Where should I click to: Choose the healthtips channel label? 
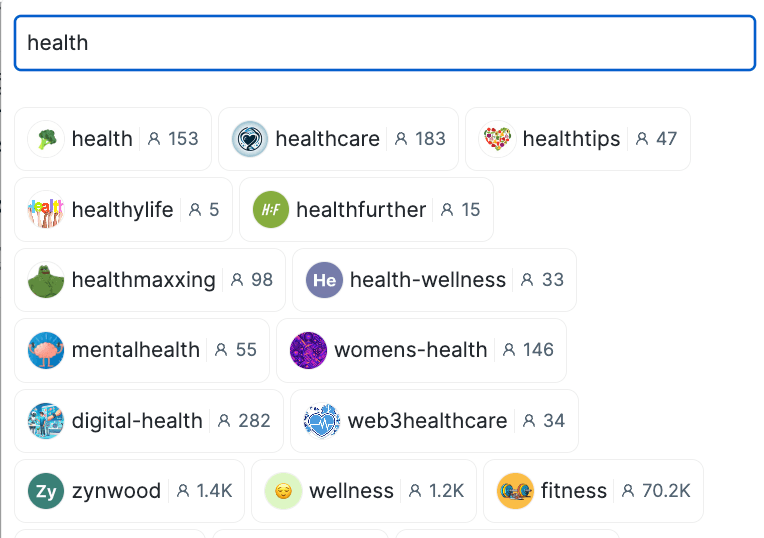571,139
